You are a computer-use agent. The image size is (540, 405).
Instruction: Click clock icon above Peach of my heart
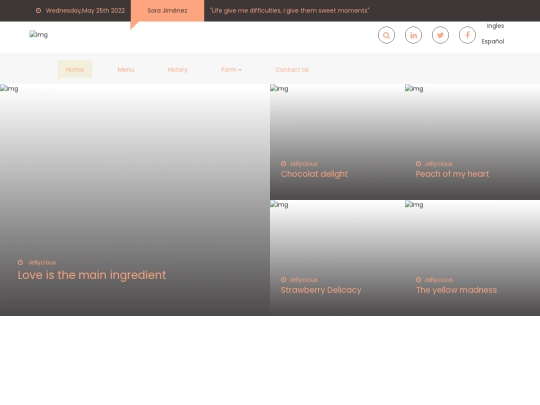418,164
